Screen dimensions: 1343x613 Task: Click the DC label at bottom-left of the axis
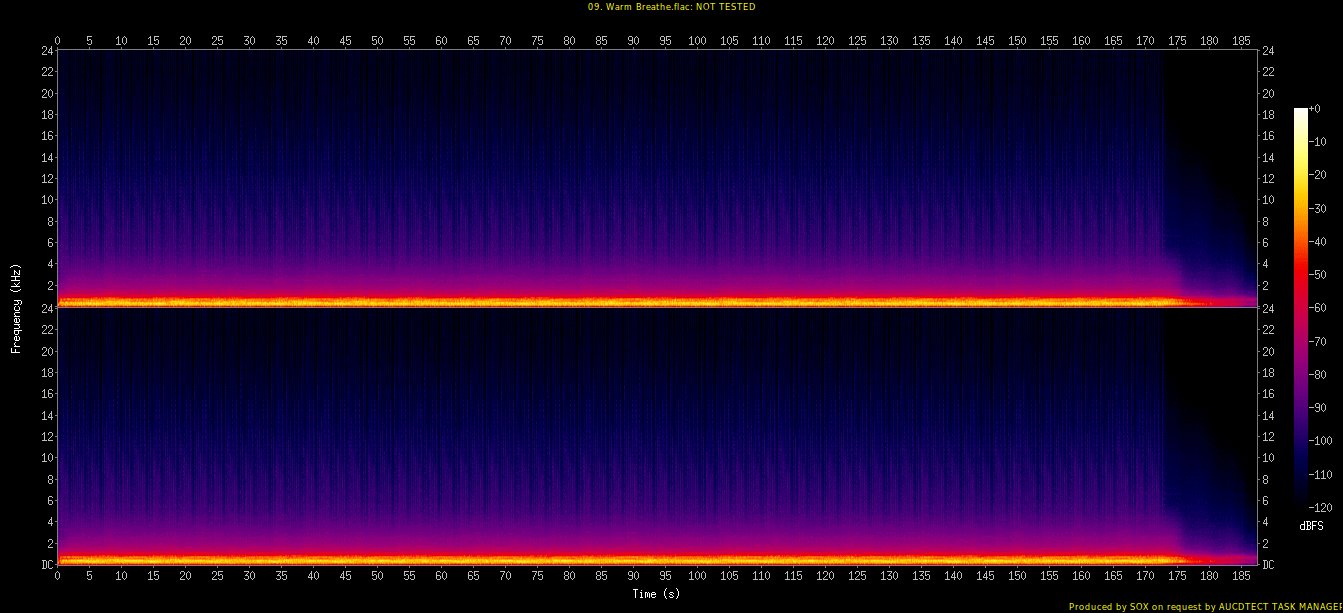point(47,564)
